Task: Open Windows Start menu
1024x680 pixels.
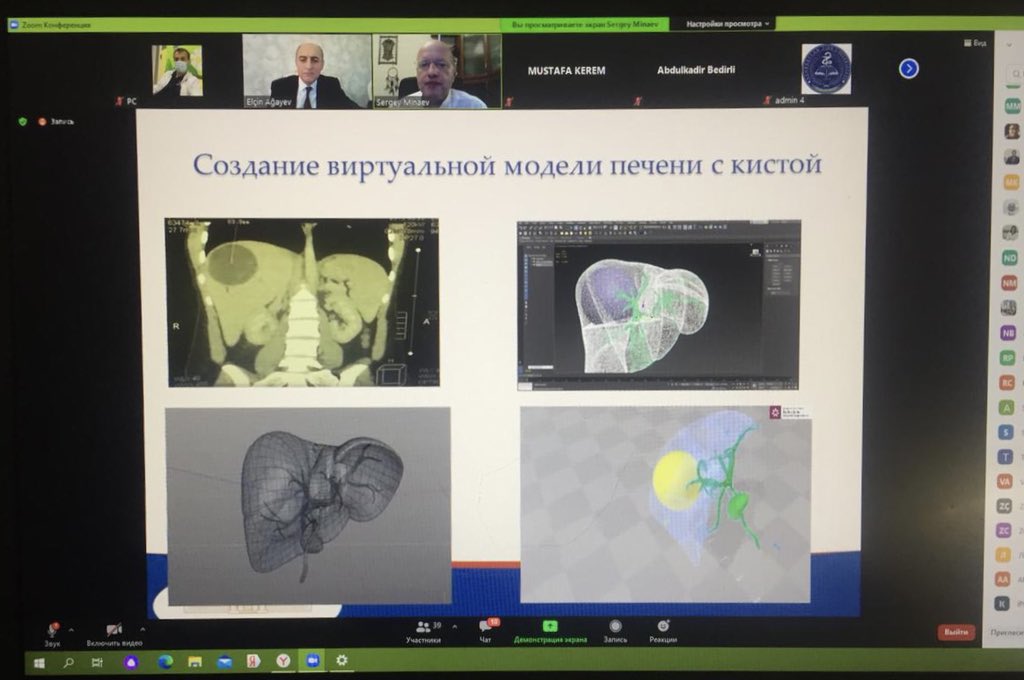Action: tap(39, 663)
